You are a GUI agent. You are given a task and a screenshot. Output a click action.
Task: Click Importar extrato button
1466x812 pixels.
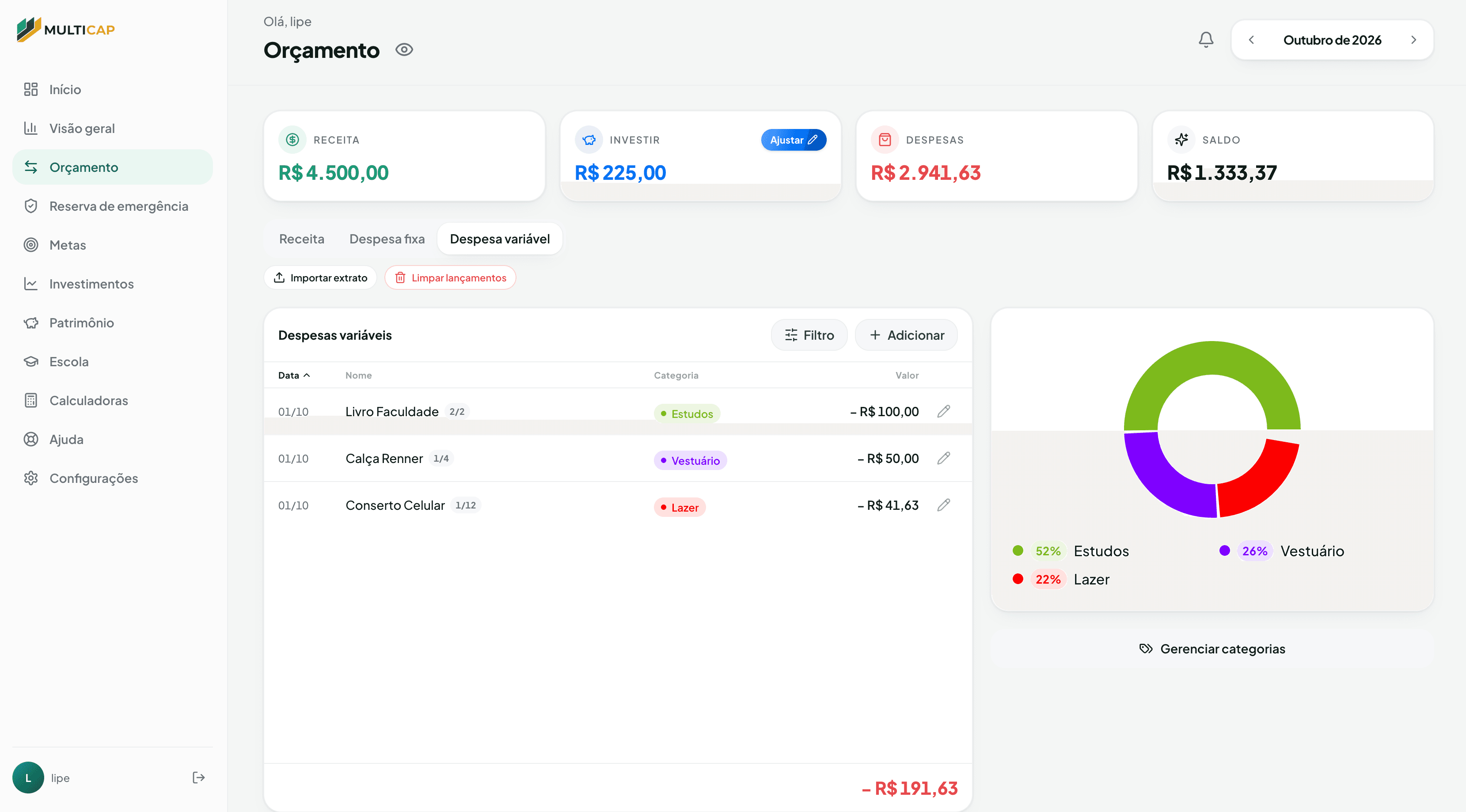320,278
